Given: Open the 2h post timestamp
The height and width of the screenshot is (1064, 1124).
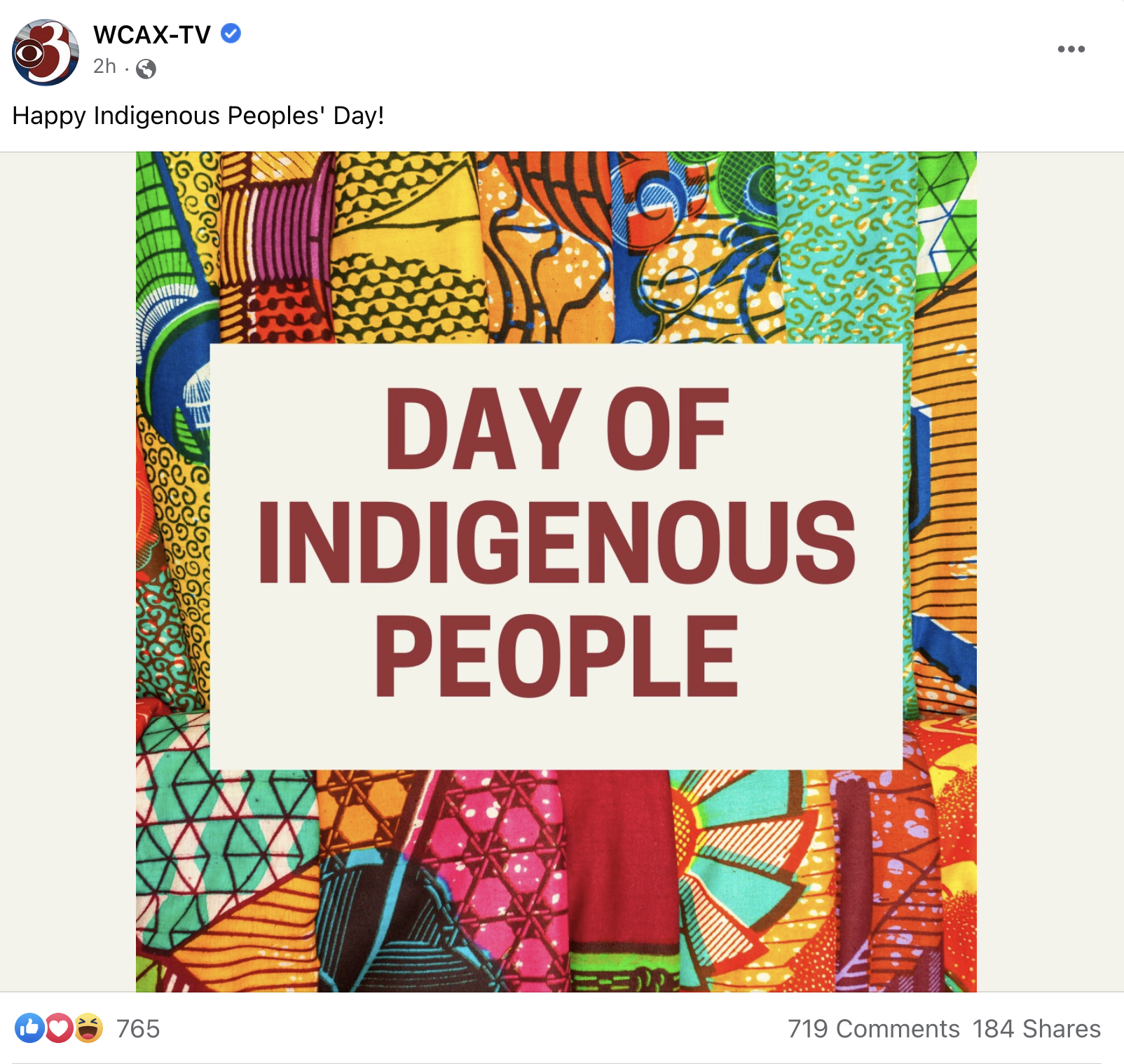Looking at the screenshot, I should click(x=104, y=67).
